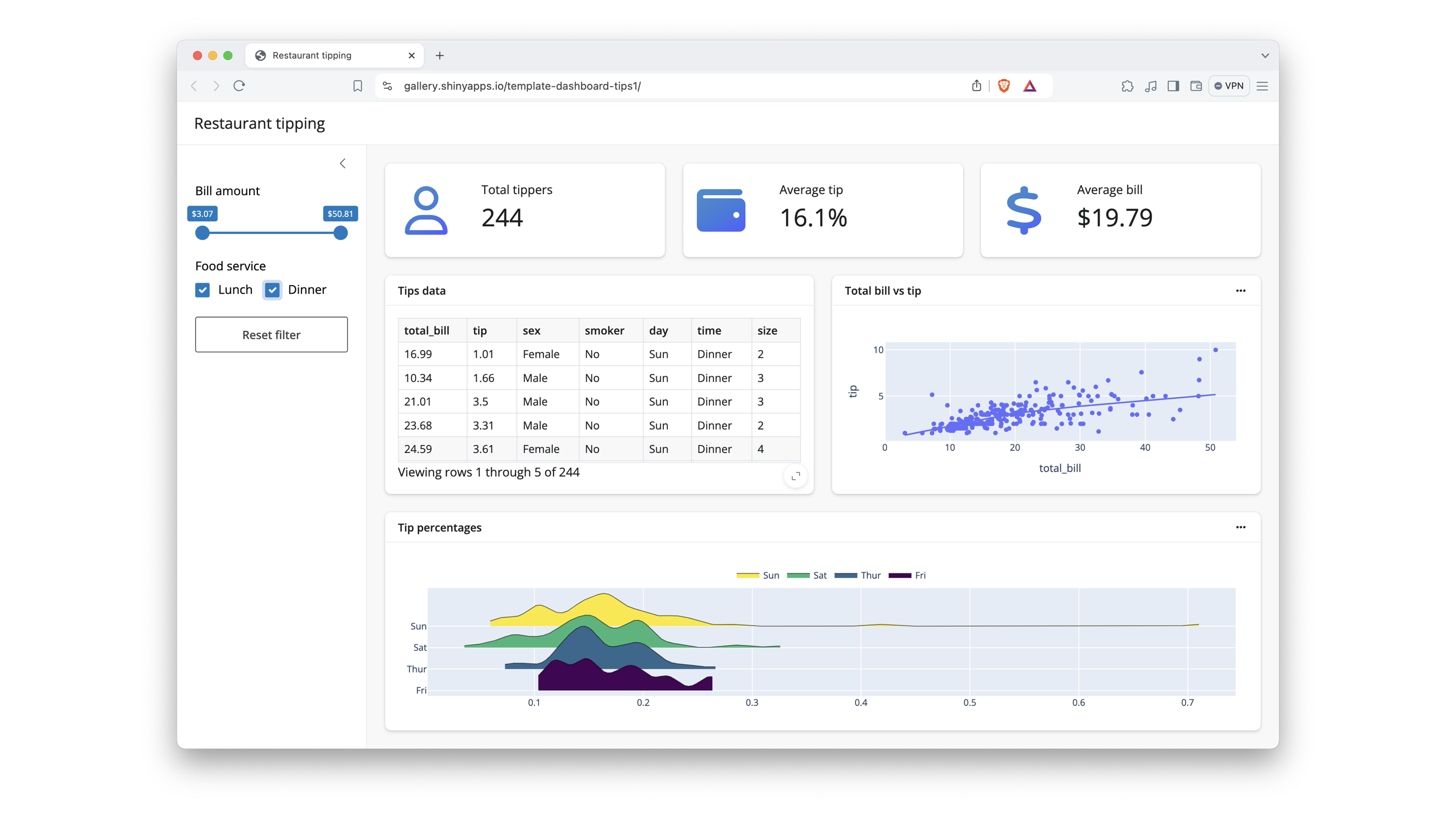Open Tip percentages options menu
1456x818 pixels.
click(1240, 527)
